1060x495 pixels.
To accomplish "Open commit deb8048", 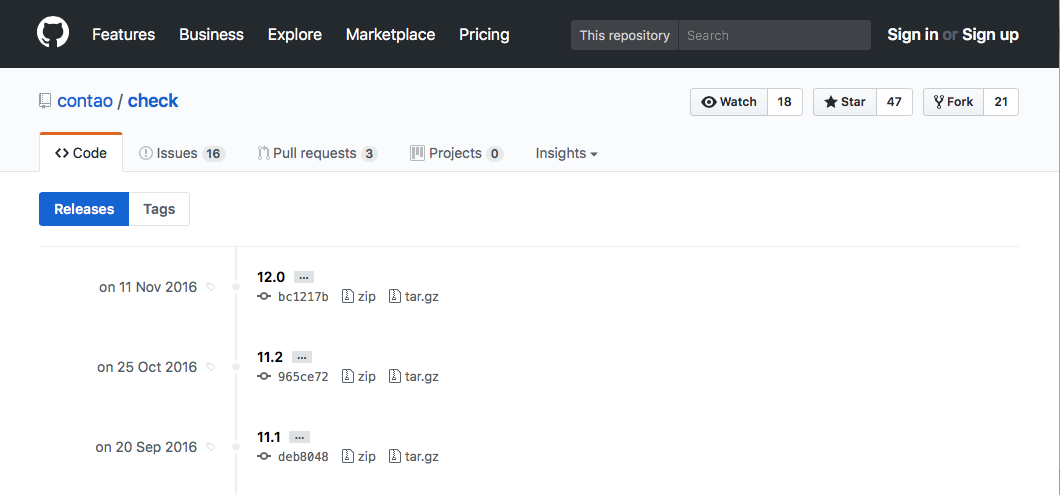I will pyautogui.click(x=303, y=456).
